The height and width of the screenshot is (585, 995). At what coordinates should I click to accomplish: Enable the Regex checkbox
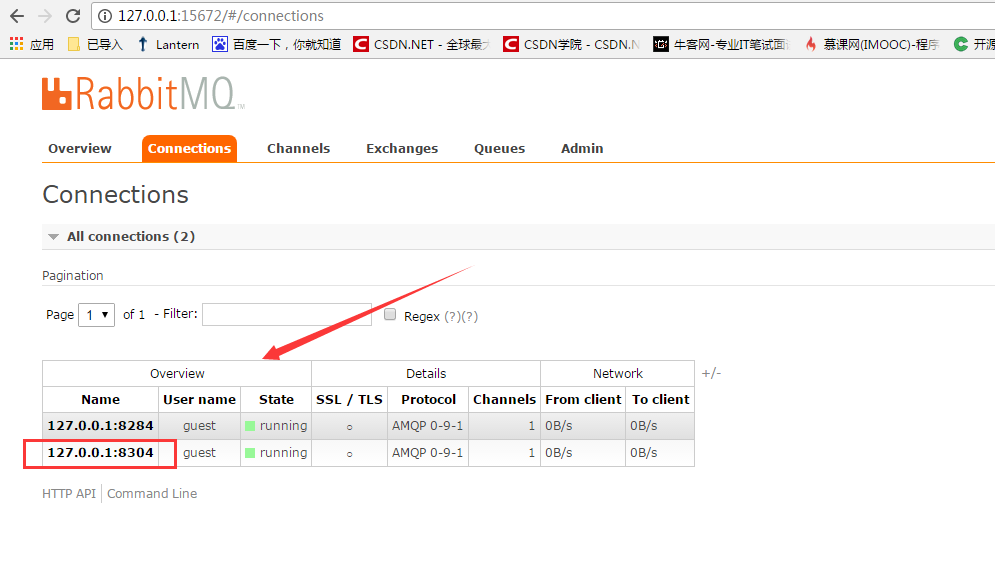[390, 315]
